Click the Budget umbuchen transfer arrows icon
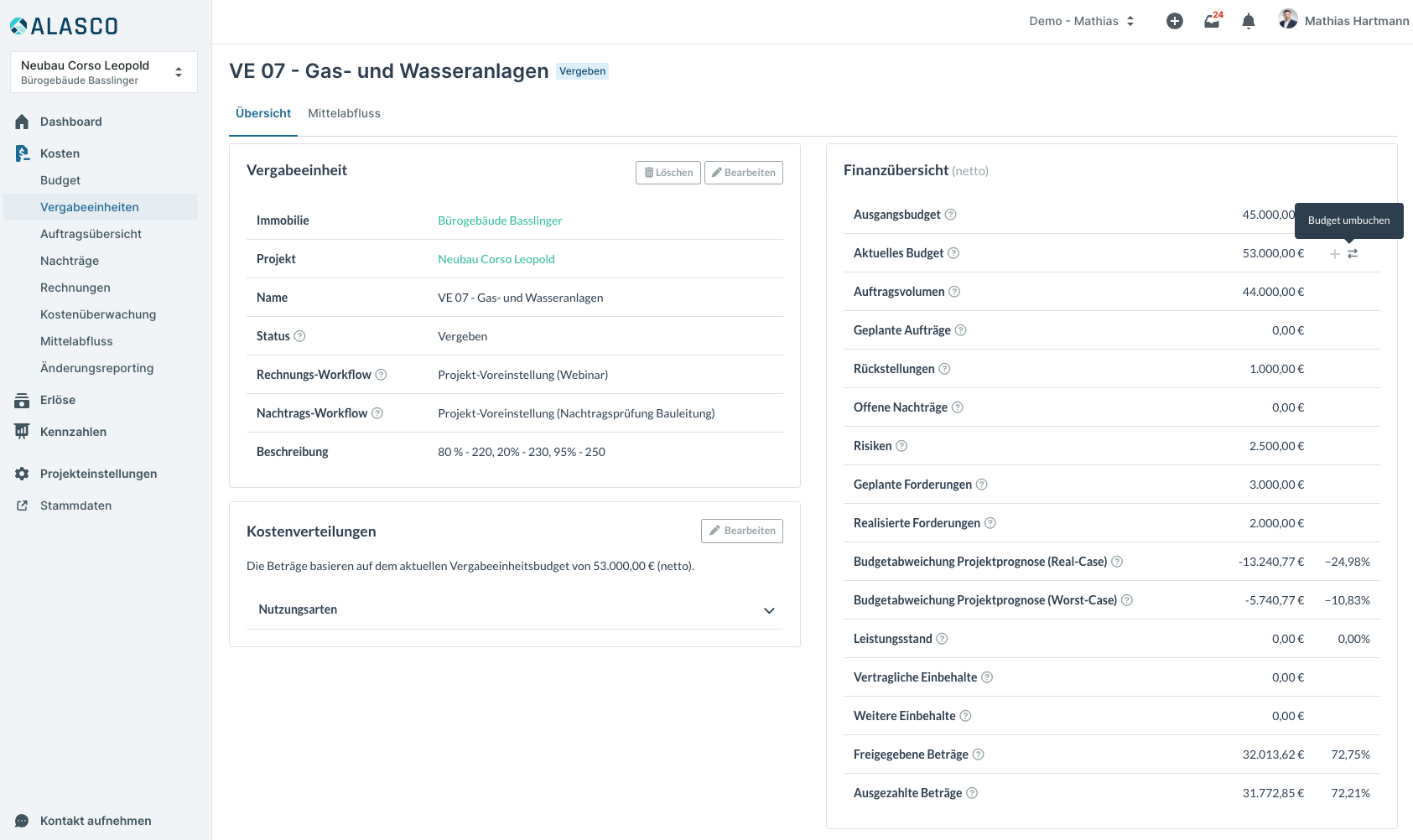1413x840 pixels. pos(1353,253)
